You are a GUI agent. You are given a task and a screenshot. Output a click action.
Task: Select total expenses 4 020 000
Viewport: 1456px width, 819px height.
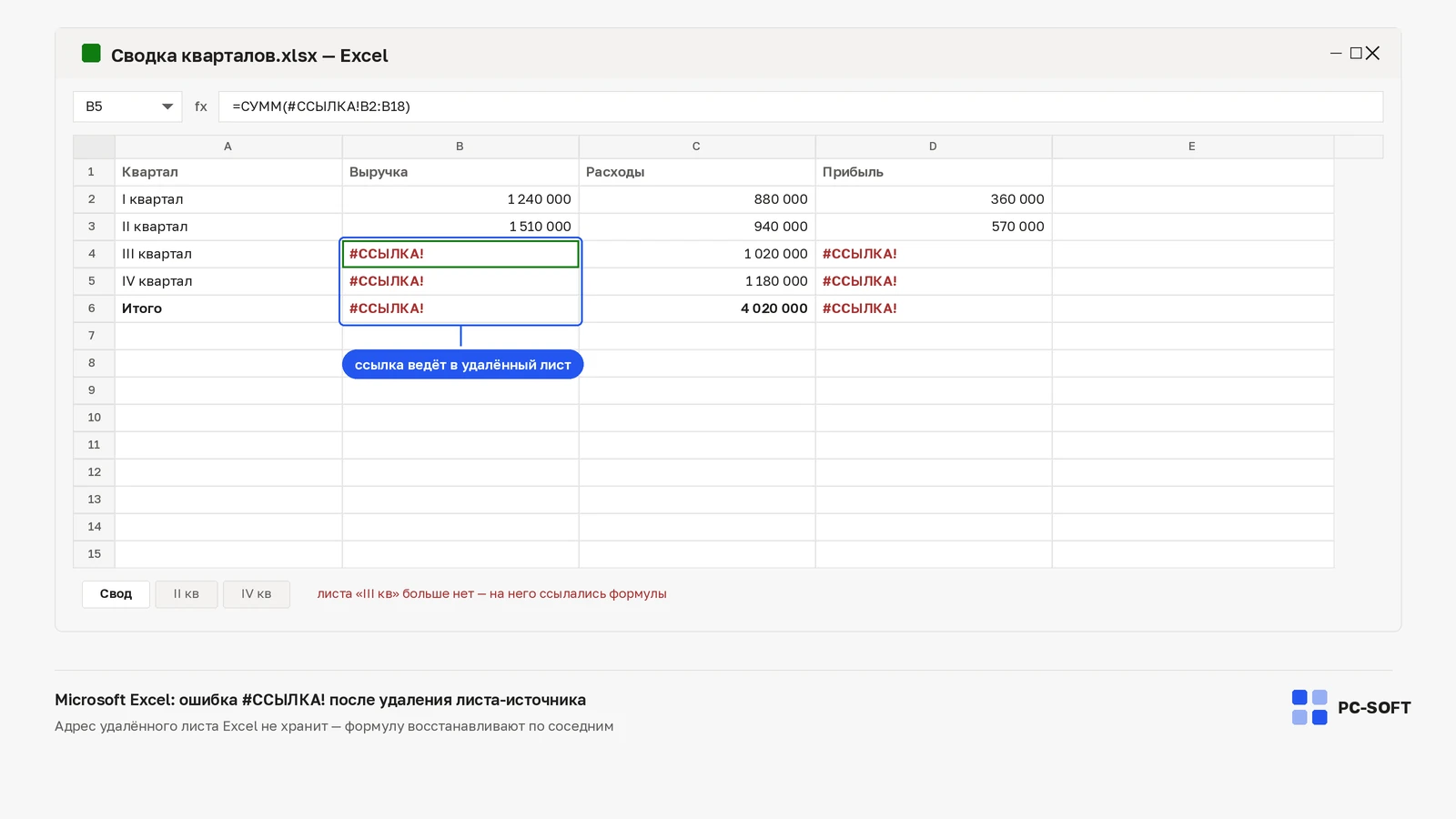(x=697, y=308)
